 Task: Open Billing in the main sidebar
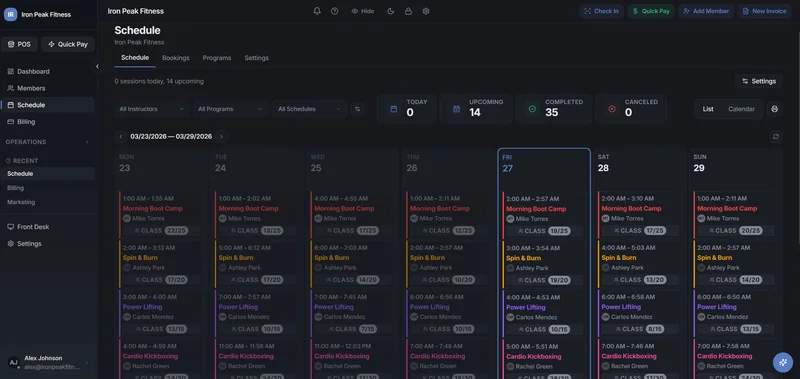tap(47, 122)
